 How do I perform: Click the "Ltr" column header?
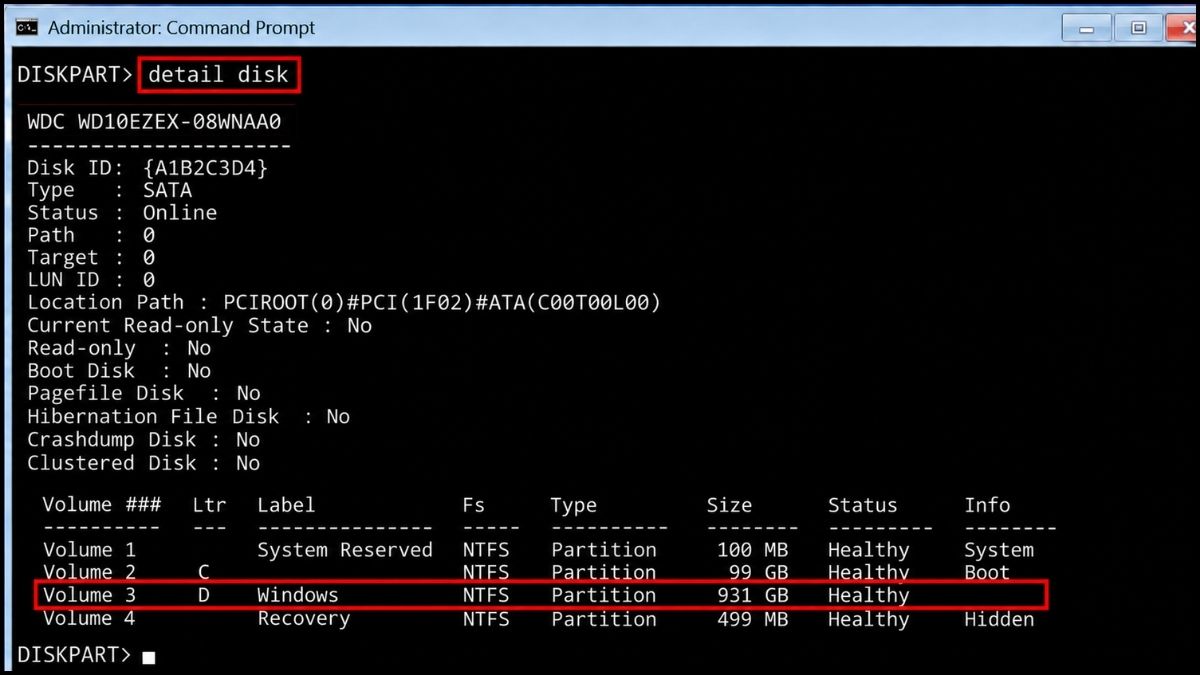tap(210, 505)
